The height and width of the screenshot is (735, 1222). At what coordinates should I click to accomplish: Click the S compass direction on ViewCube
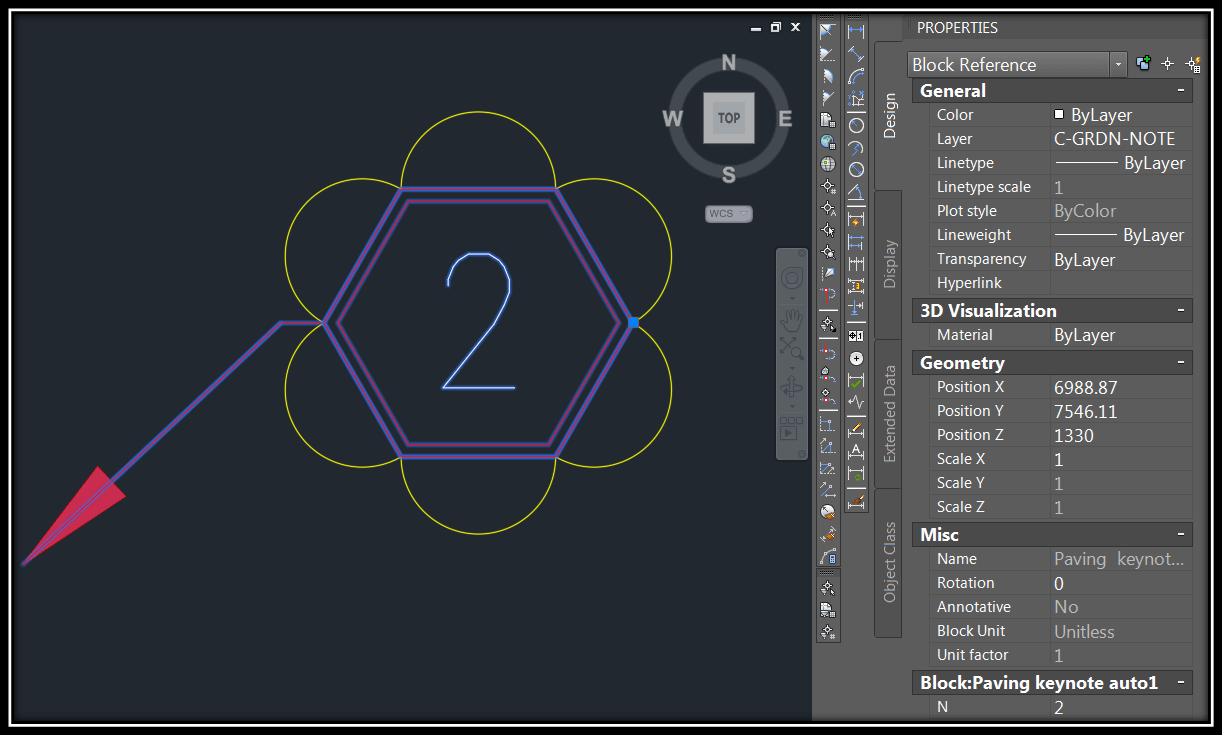coord(729,176)
